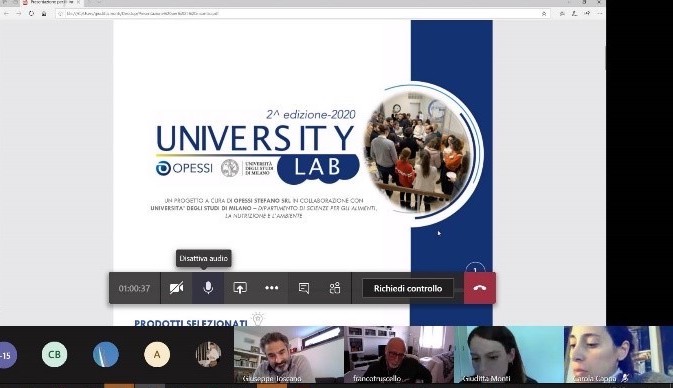This screenshot has height=388, width=673.
Task: Open the browser favorites hub icon
Action: point(562,14)
